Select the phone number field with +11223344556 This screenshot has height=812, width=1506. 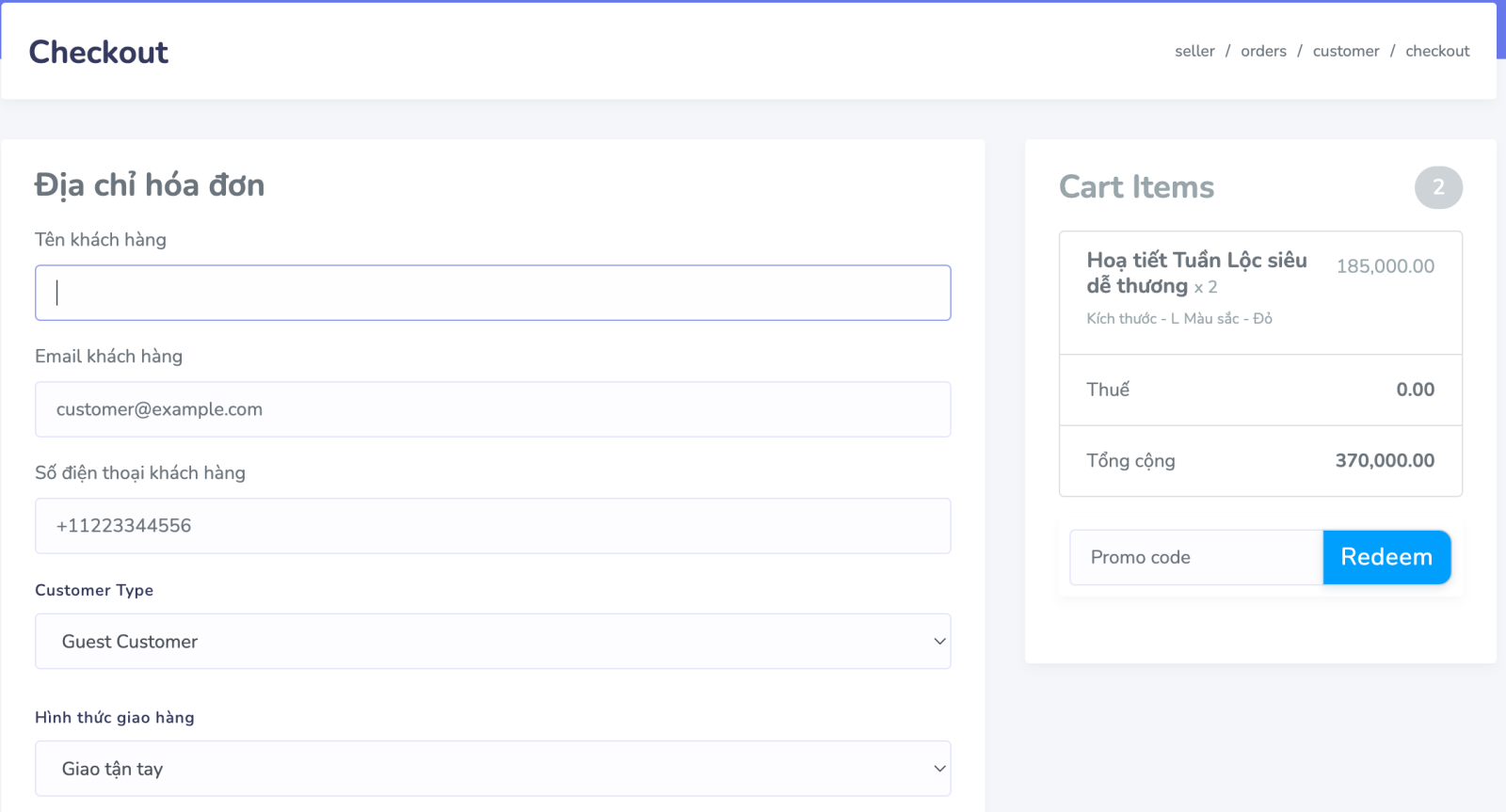tap(492, 526)
